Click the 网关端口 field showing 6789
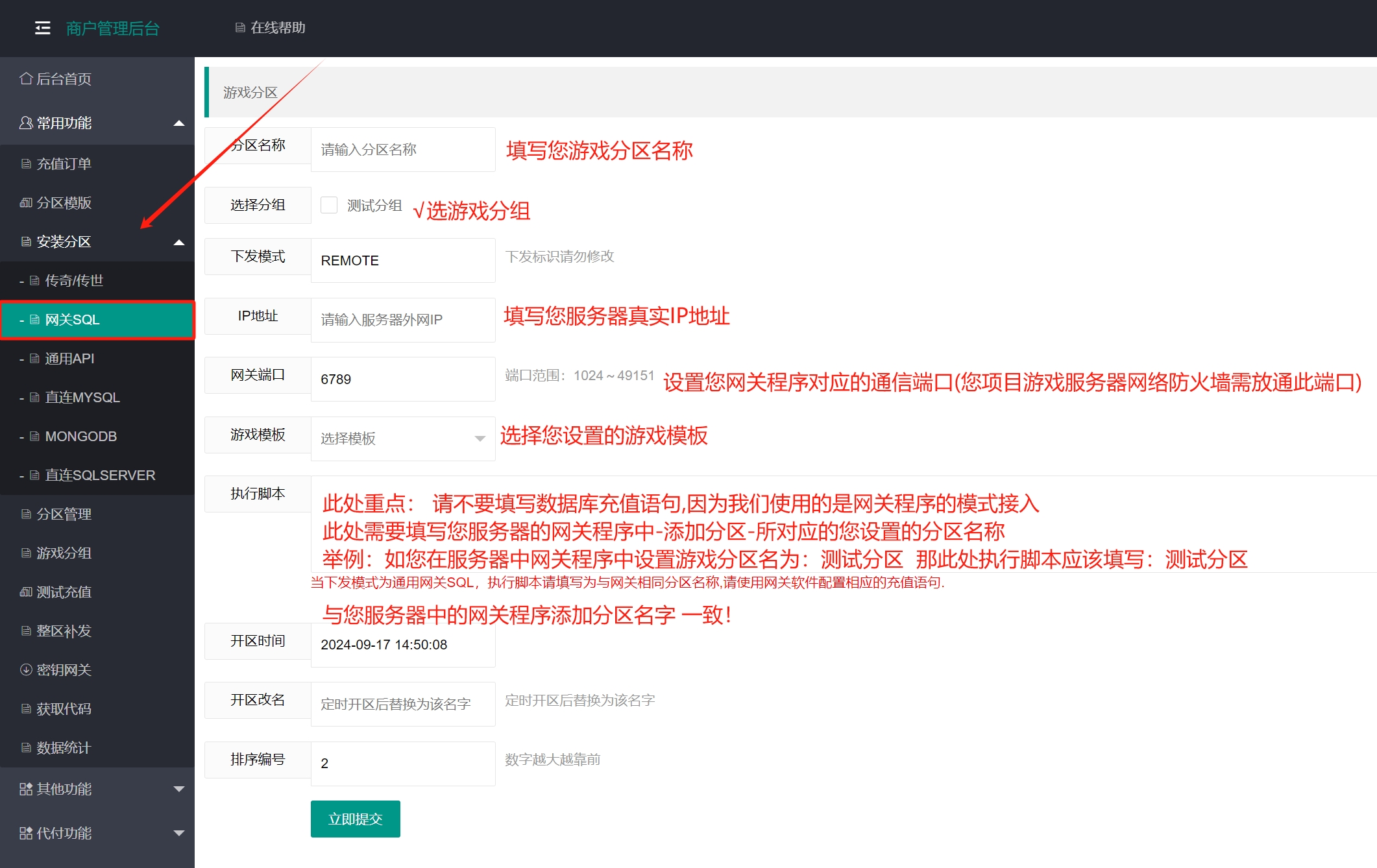Viewport: 1377px width, 868px height. (403, 379)
